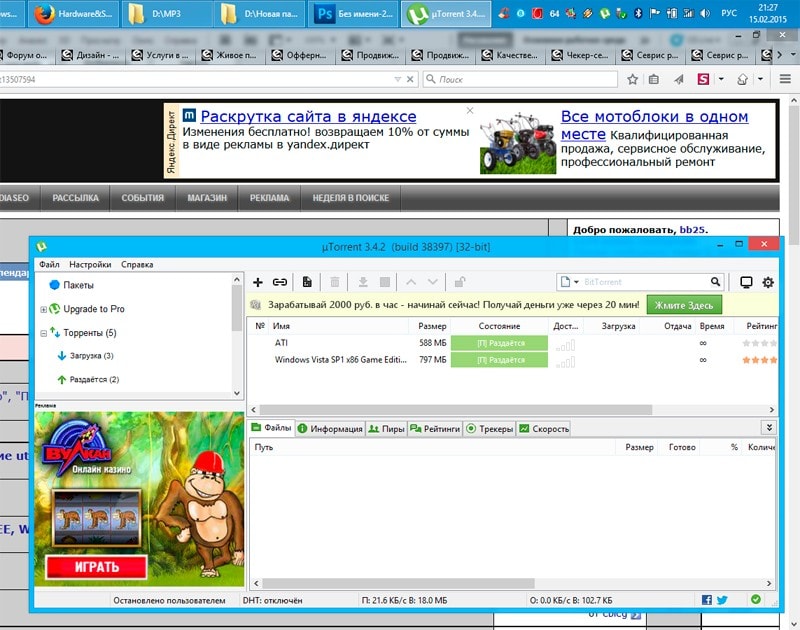The image size is (800, 630).
Task: Collapse details pane with double-chevron button
Action: [x=768, y=428]
